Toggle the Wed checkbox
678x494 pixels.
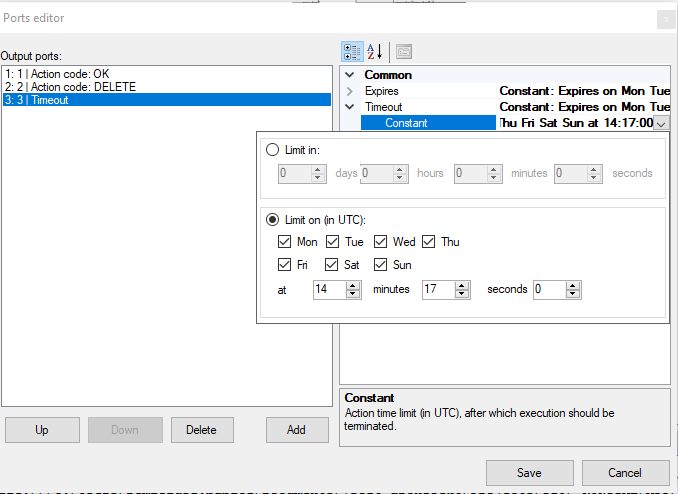point(380,241)
